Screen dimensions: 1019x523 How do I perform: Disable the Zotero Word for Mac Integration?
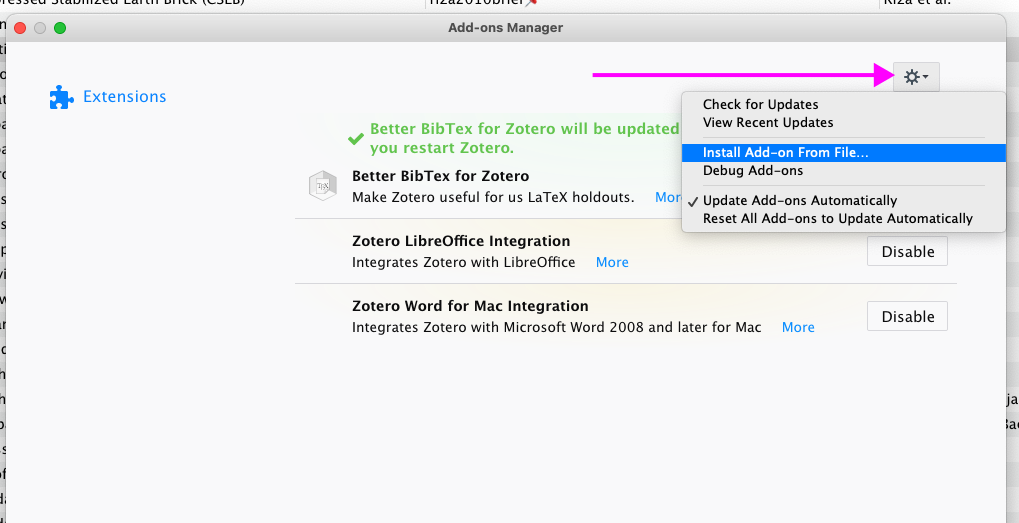pos(907,317)
